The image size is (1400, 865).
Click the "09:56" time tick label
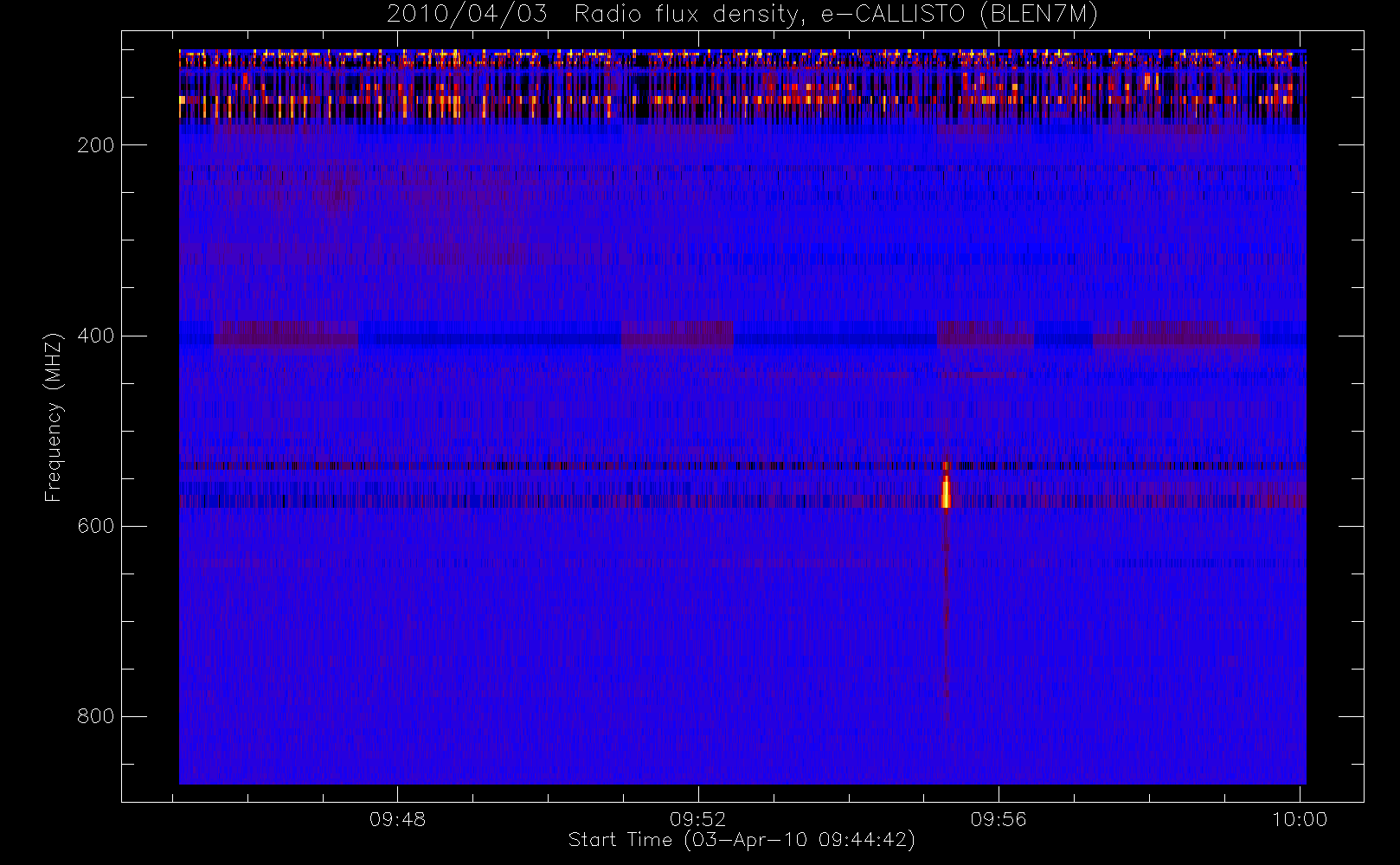pos(999,819)
